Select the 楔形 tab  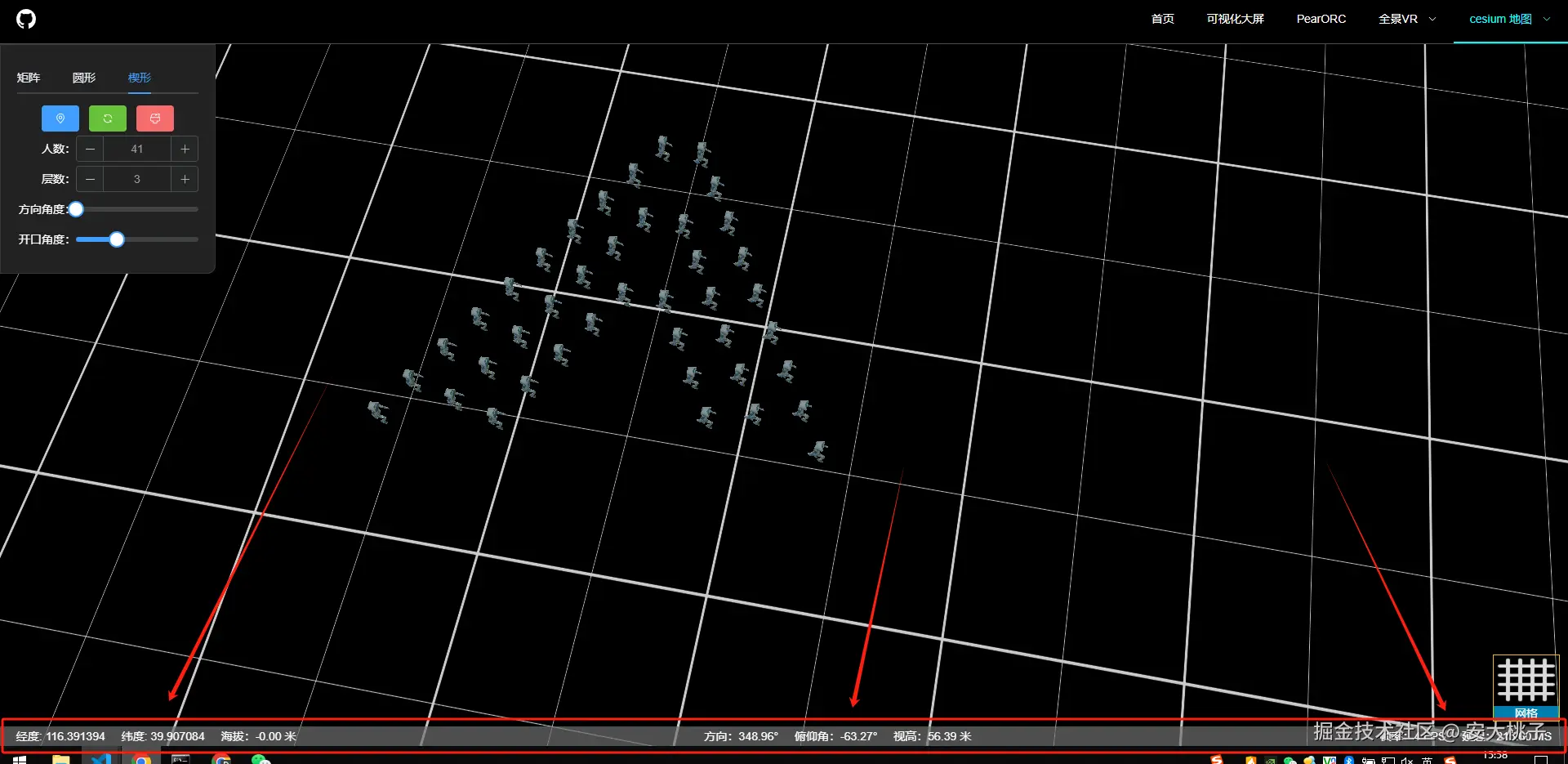click(140, 78)
